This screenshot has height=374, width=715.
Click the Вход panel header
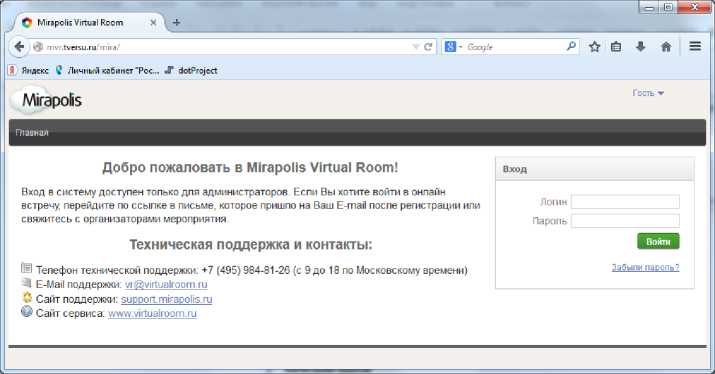coord(595,169)
